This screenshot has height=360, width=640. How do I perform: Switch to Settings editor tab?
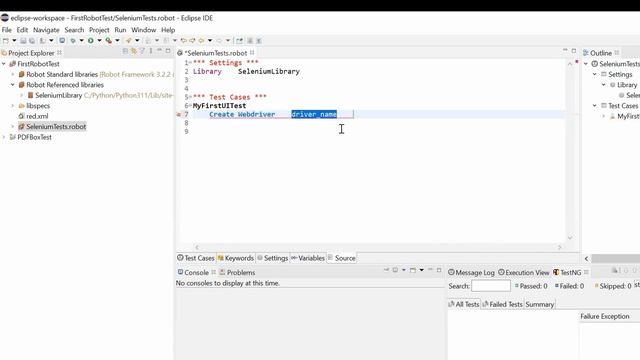(x=272, y=258)
